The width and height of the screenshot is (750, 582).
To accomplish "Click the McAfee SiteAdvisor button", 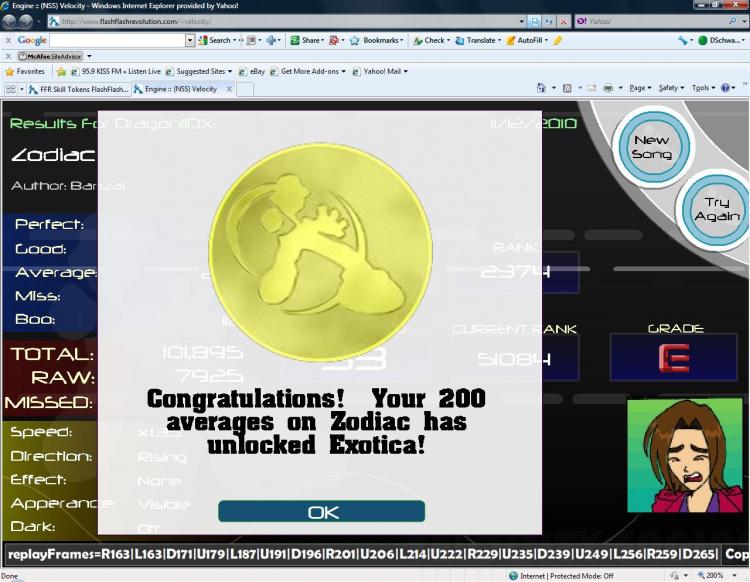I will click(x=50, y=56).
